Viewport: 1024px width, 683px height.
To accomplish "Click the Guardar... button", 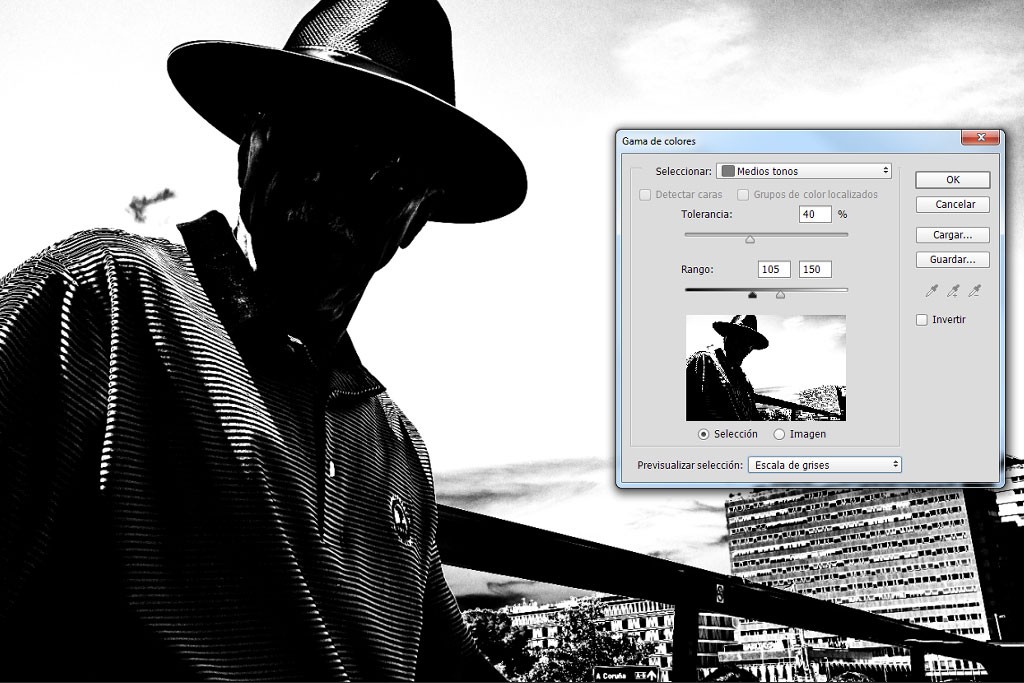I will pos(953,260).
